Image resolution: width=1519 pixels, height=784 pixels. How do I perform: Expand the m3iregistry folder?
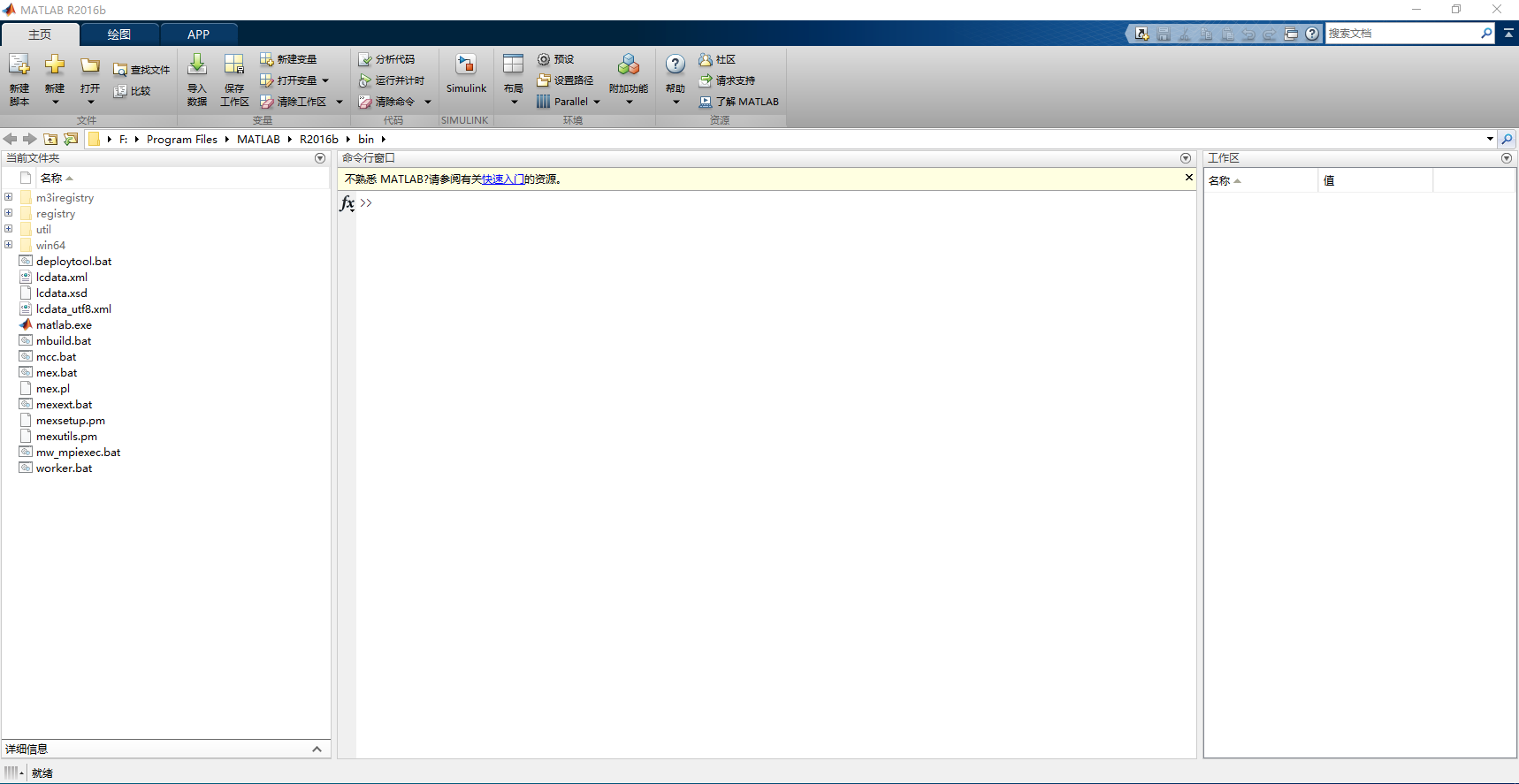pyautogui.click(x=9, y=197)
